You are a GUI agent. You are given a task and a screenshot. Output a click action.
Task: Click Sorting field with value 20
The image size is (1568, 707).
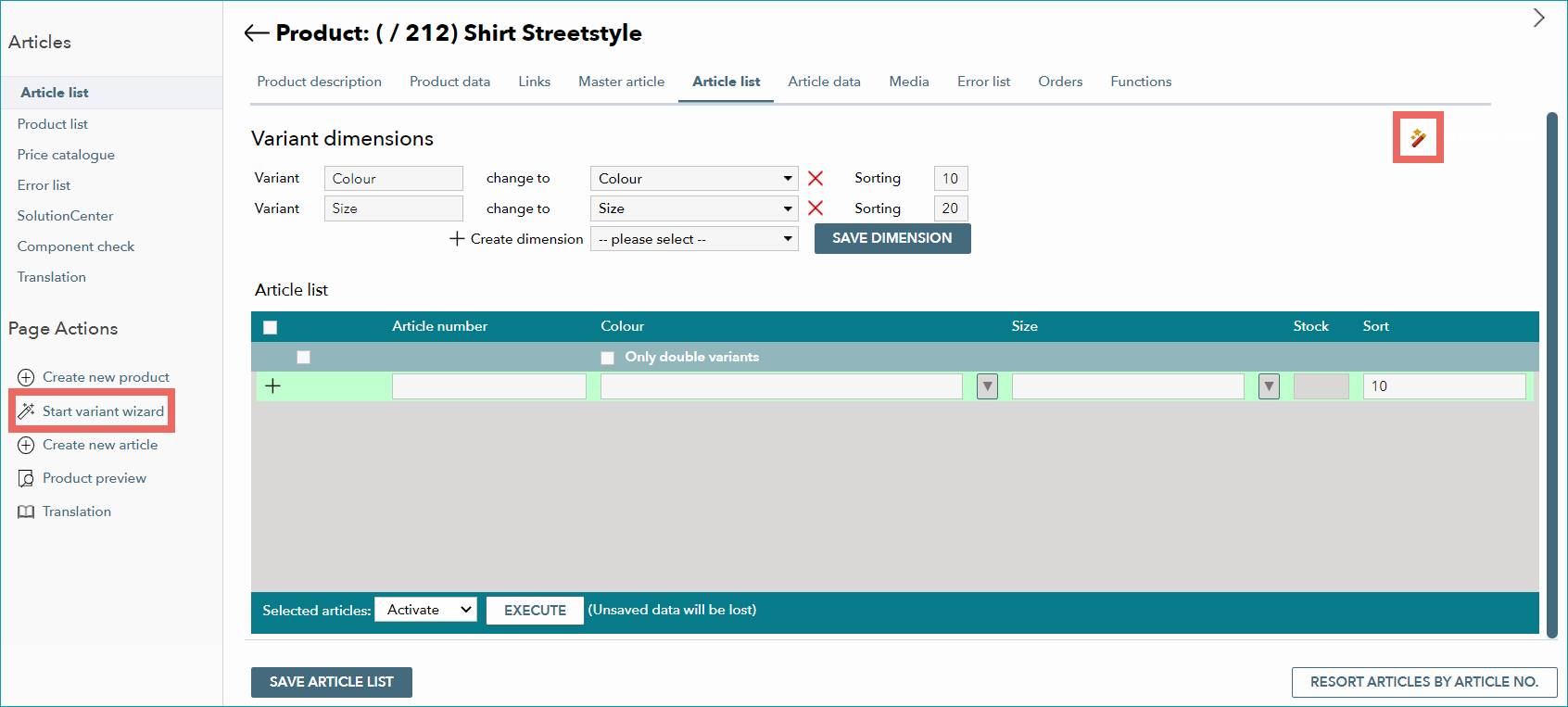951,208
